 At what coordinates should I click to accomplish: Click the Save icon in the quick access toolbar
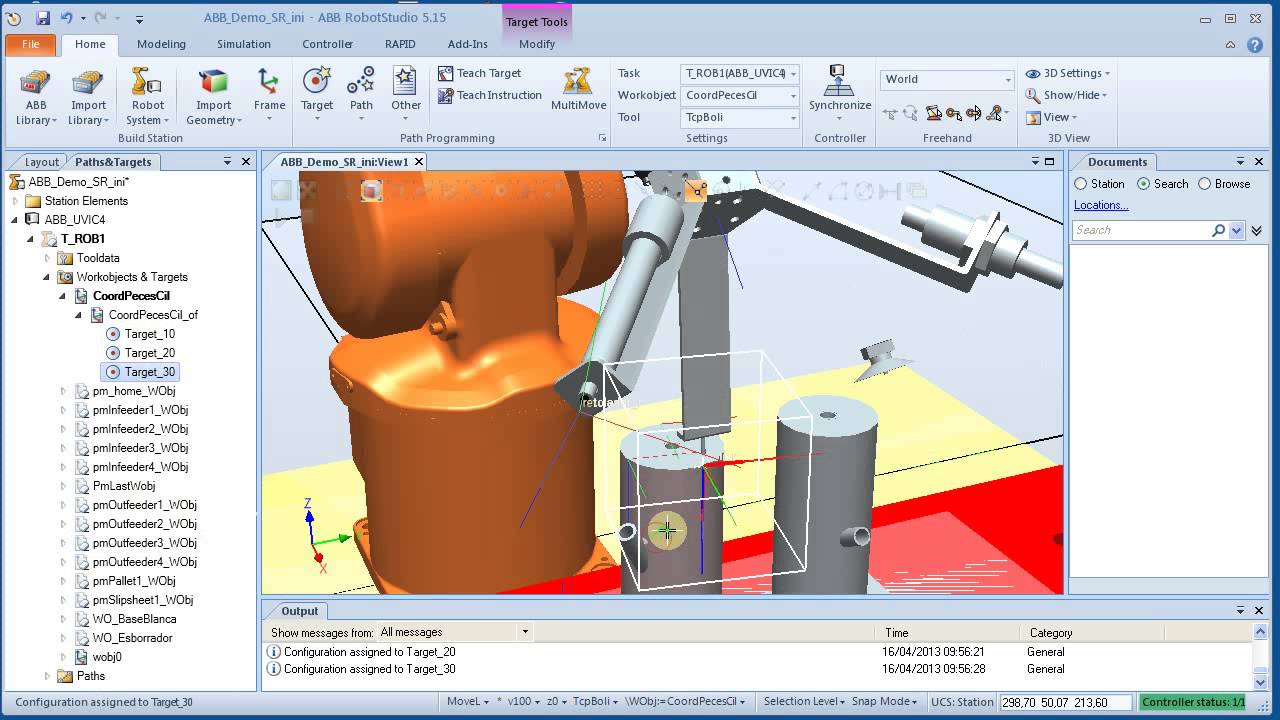(x=43, y=18)
